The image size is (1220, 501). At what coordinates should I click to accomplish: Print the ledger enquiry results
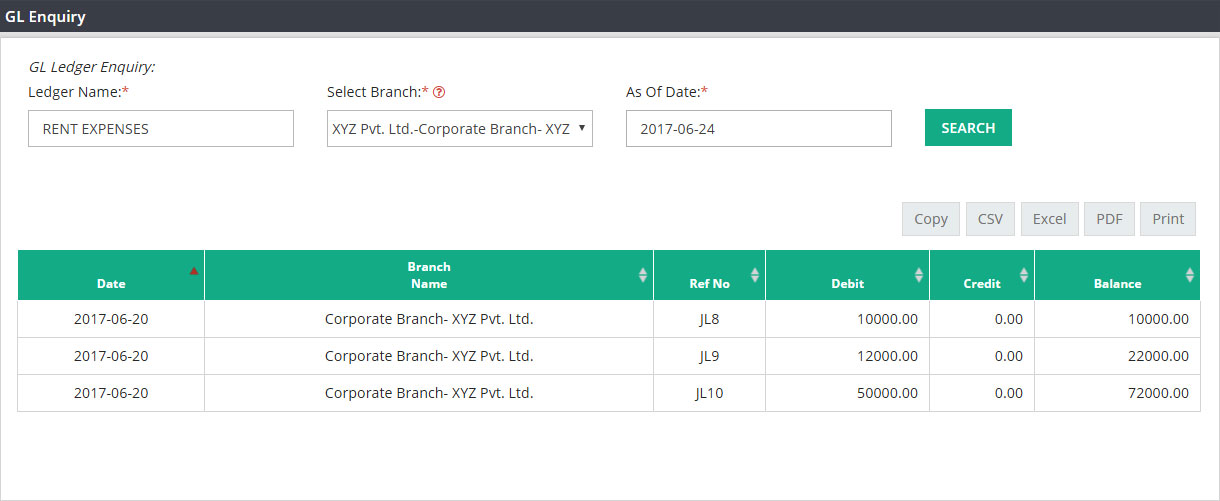tap(1168, 219)
